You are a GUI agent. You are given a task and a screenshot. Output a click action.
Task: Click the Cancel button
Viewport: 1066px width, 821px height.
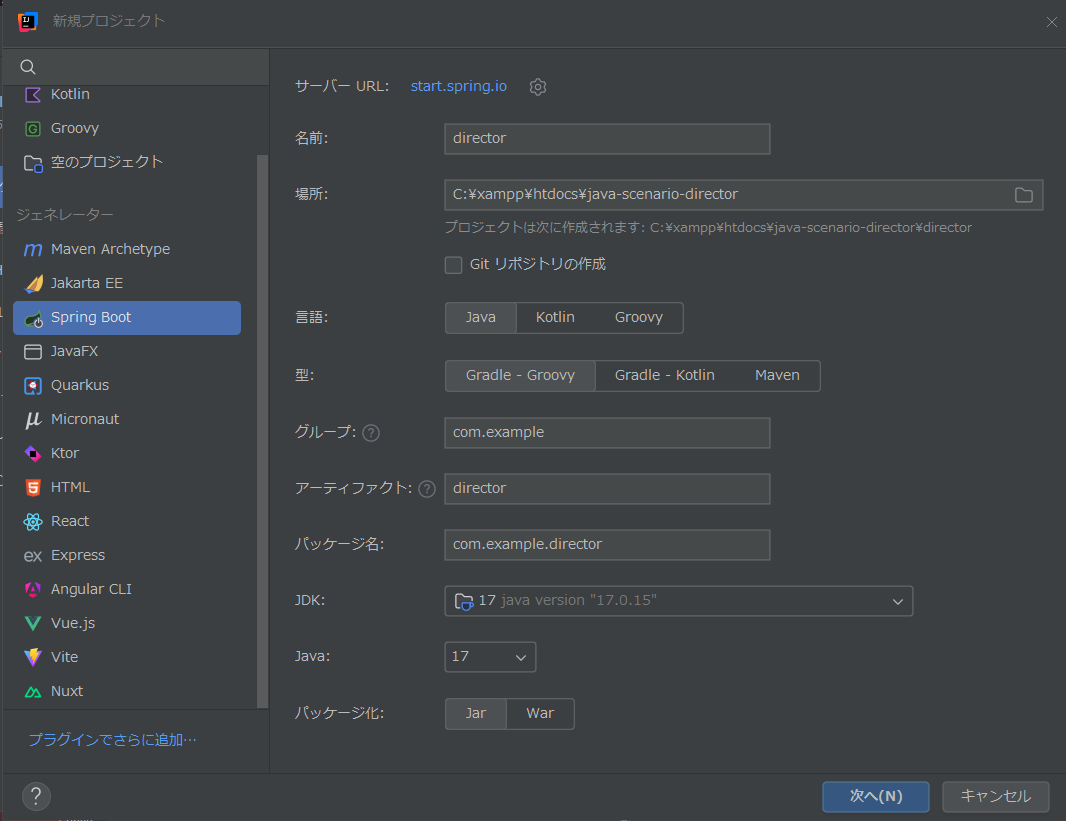click(995, 797)
